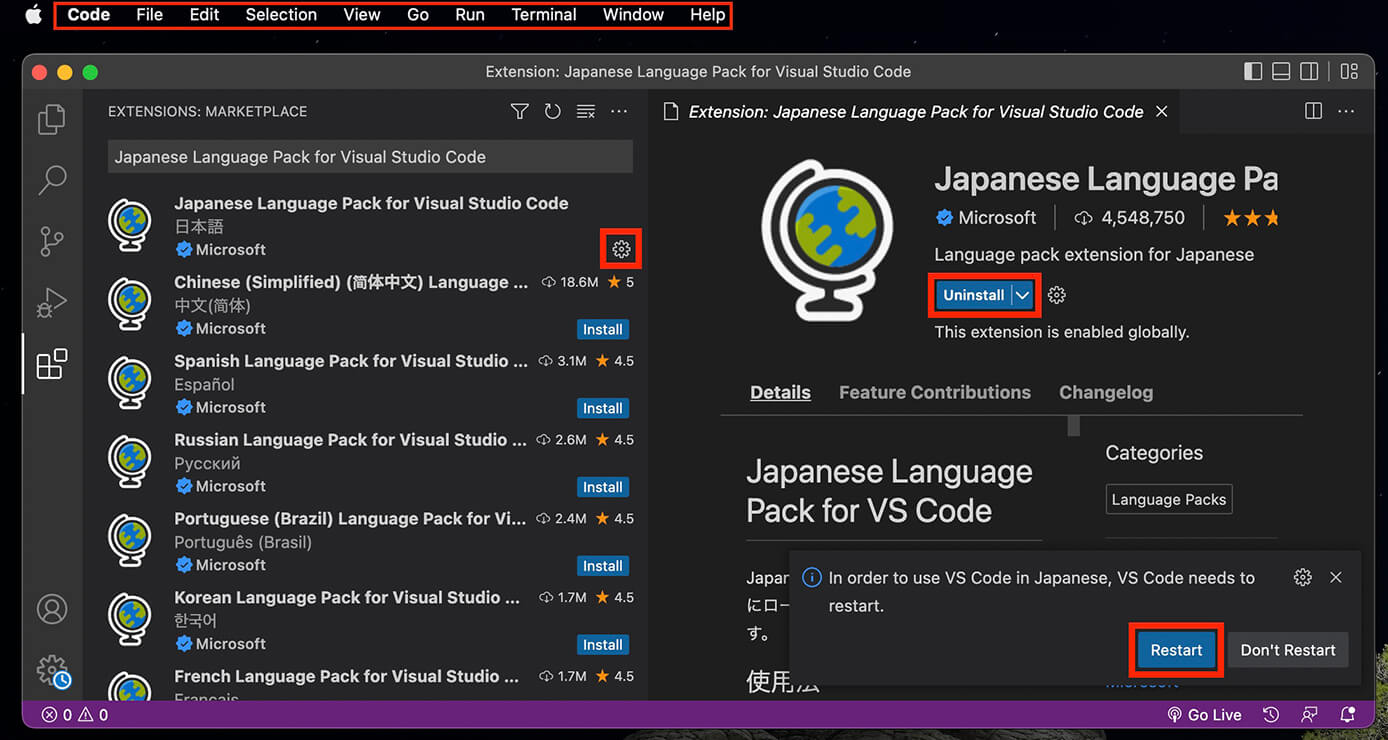Viewport: 1388px width, 740px height.
Task: Expand the Uninstall dropdown arrow
Action: (x=1022, y=295)
